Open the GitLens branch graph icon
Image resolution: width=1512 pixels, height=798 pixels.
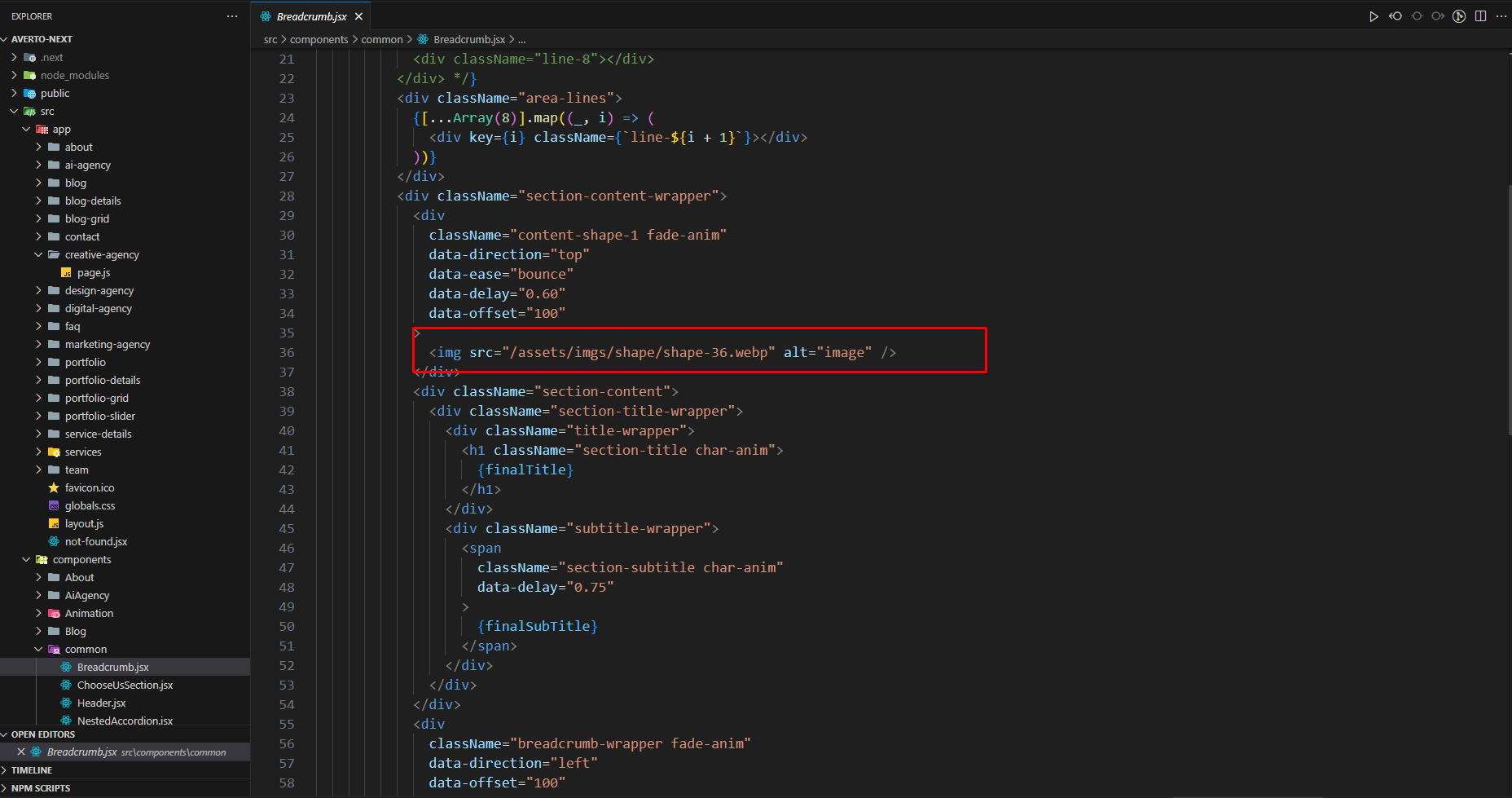tap(1459, 16)
